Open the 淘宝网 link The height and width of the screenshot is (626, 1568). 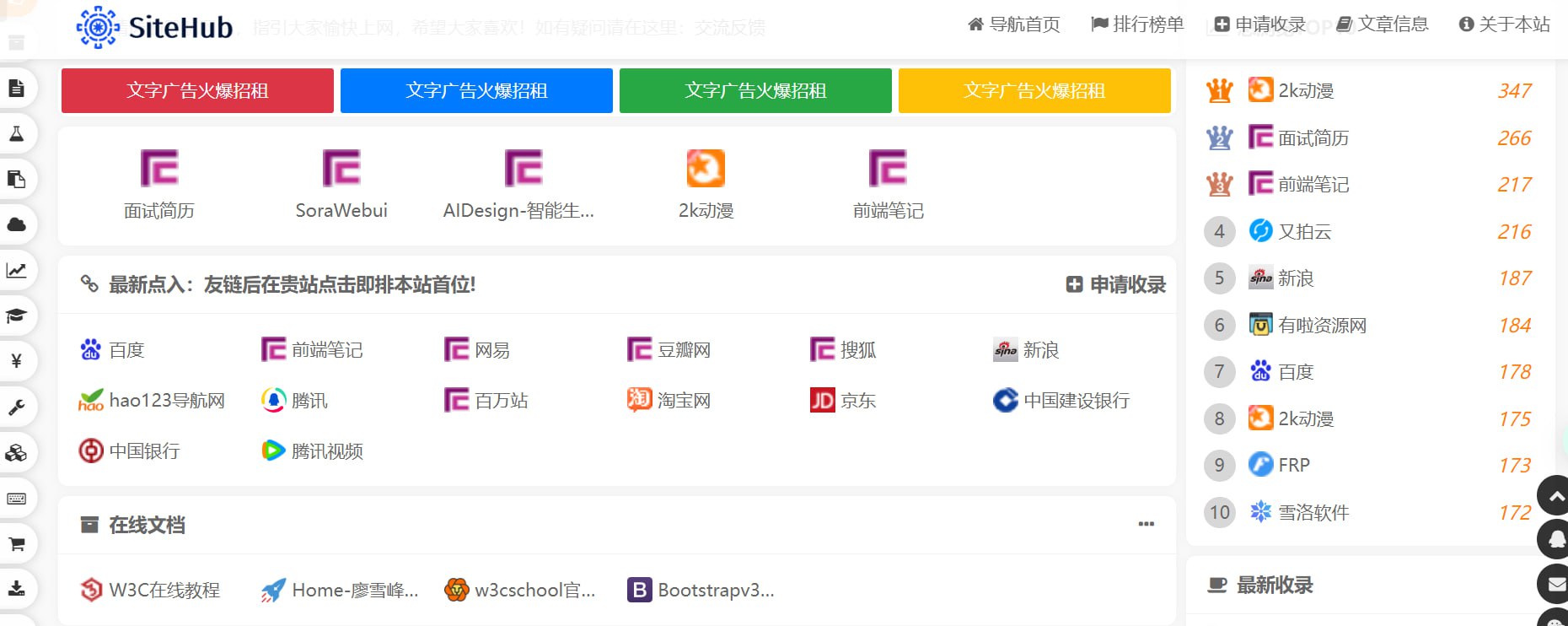(x=669, y=400)
